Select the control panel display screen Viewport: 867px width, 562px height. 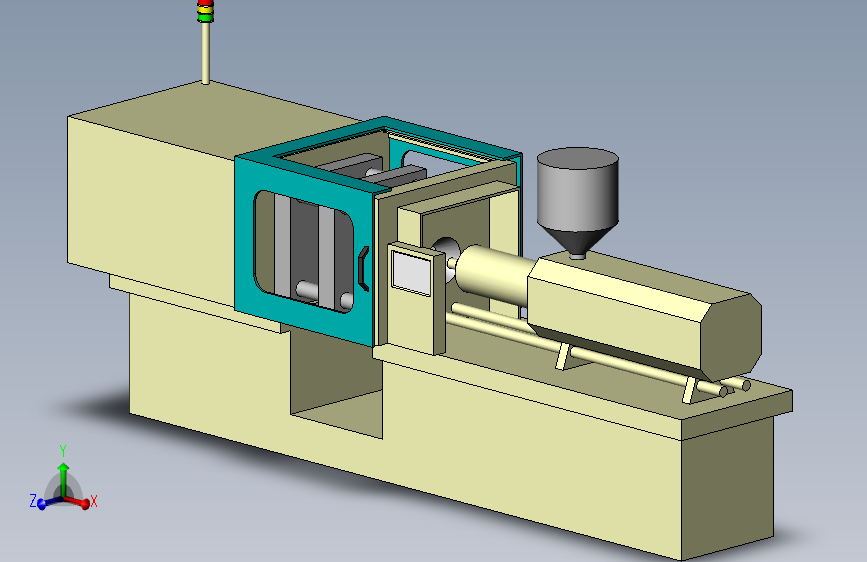(411, 272)
